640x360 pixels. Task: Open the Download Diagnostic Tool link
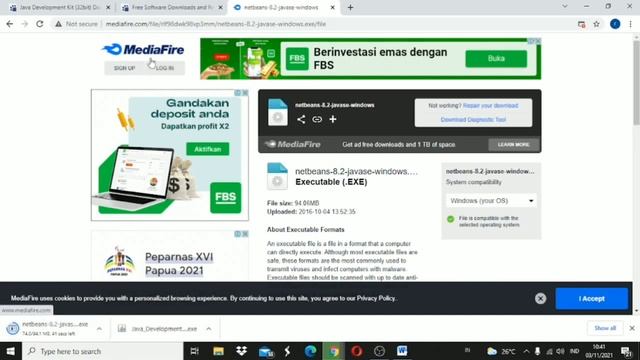click(x=473, y=120)
